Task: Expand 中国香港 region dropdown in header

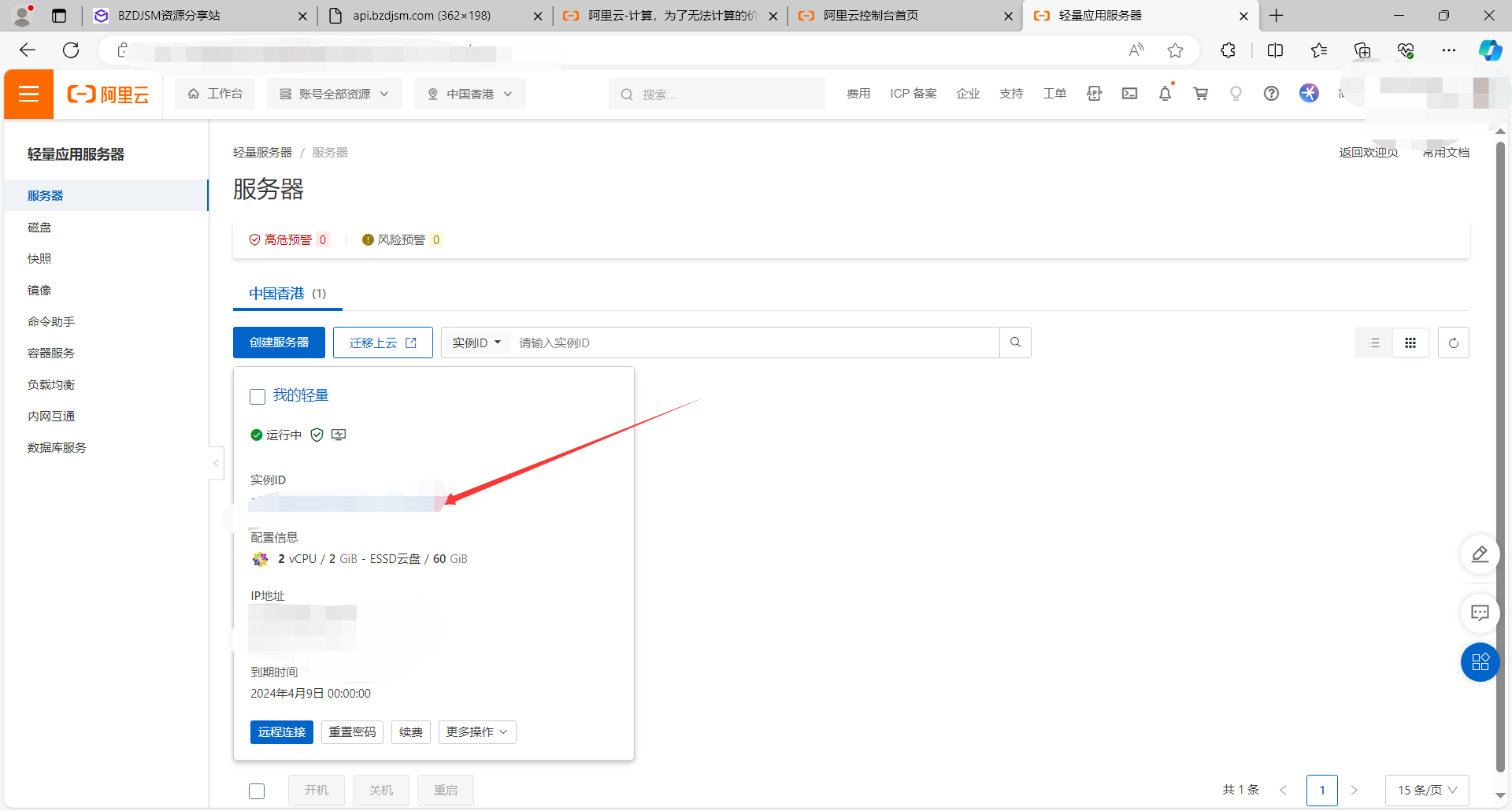Action: pos(469,94)
